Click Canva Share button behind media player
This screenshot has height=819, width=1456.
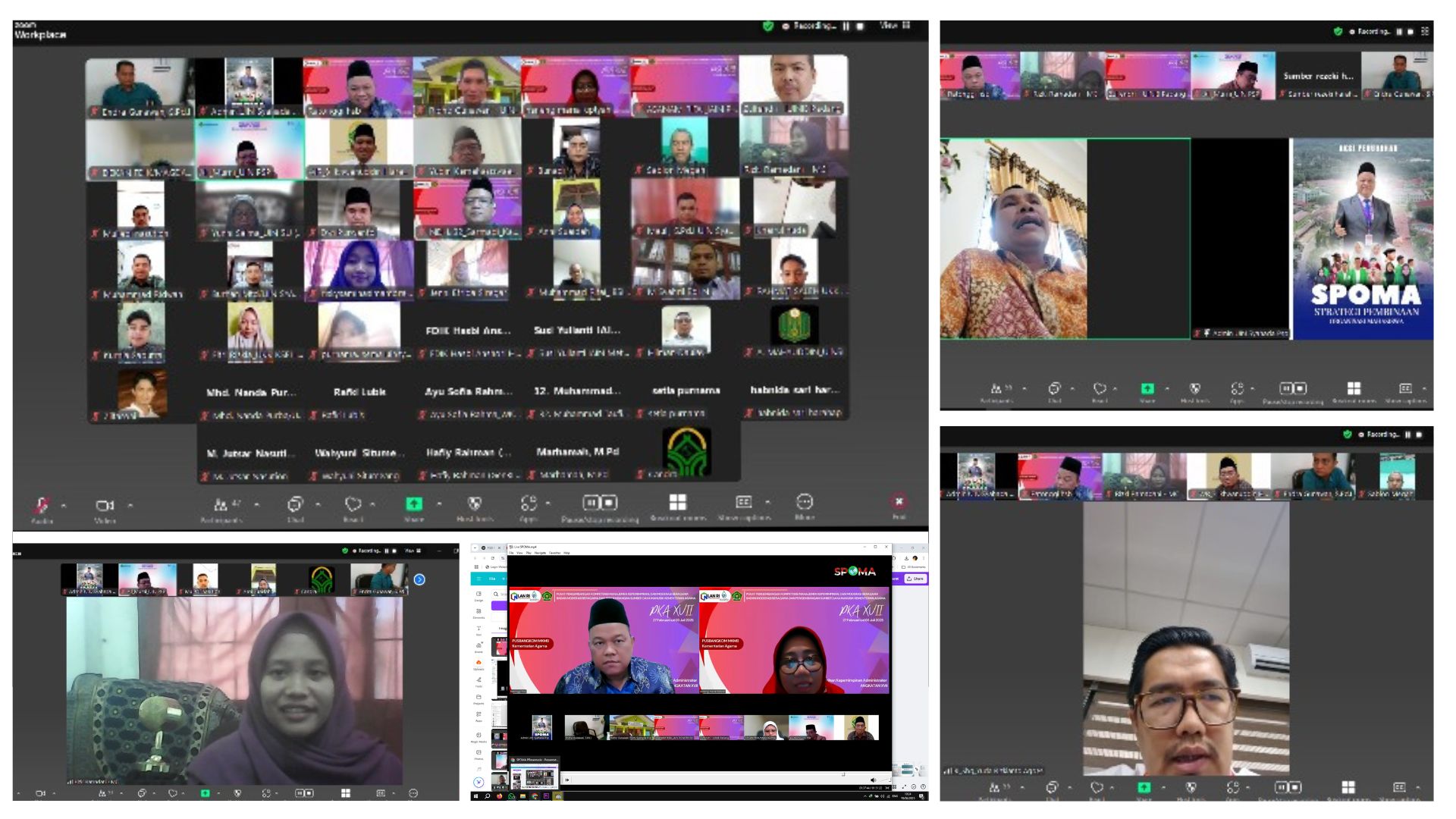pyautogui.click(x=915, y=579)
